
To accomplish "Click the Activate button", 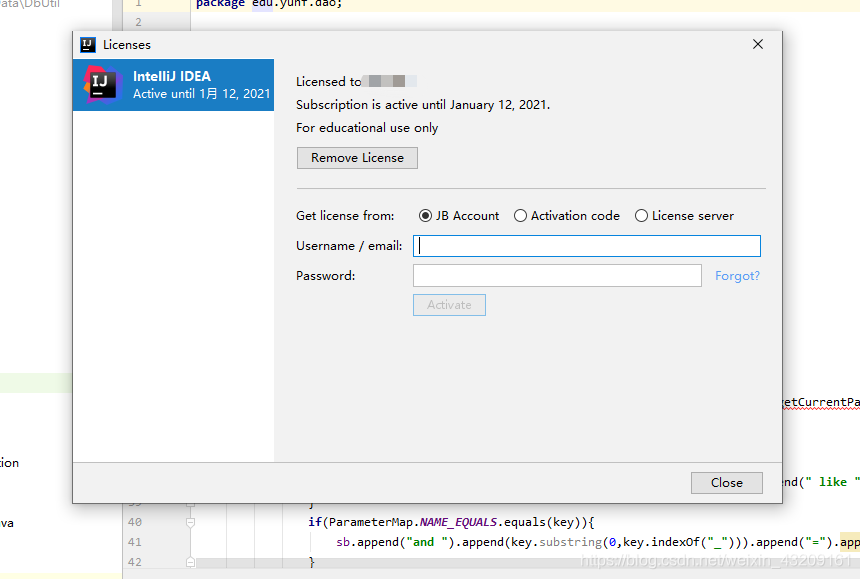I will 449,305.
